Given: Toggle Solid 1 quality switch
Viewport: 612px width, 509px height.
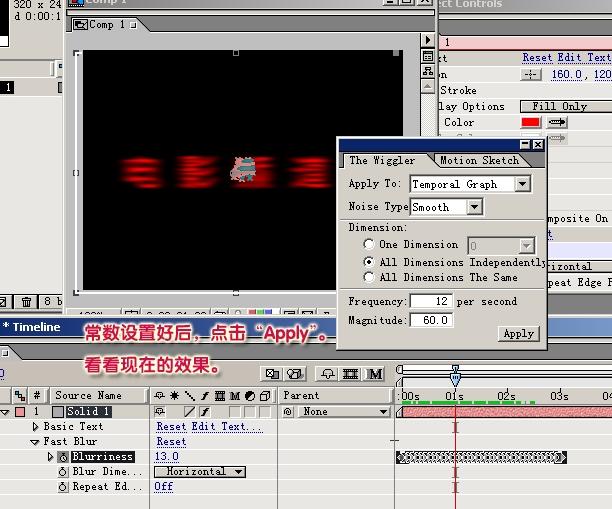Looking at the screenshot, I should (189, 411).
